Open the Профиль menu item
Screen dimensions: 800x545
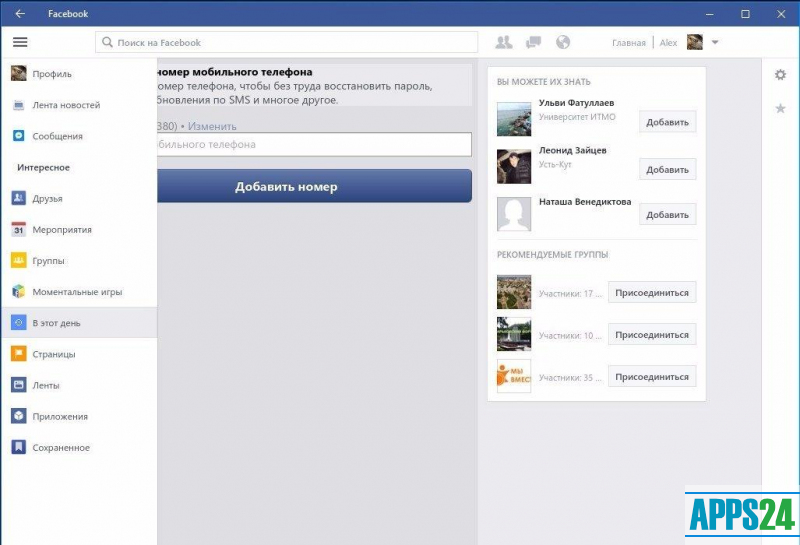tap(79, 74)
